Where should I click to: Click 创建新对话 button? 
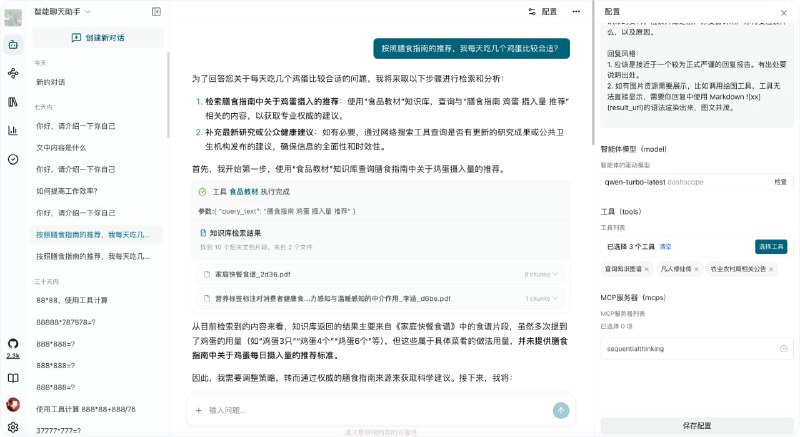[x=97, y=38]
